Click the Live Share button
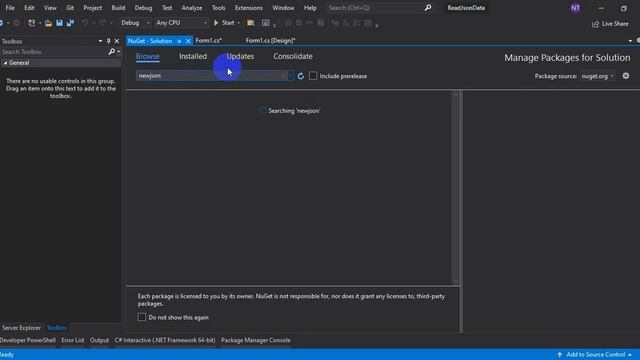 610,24
